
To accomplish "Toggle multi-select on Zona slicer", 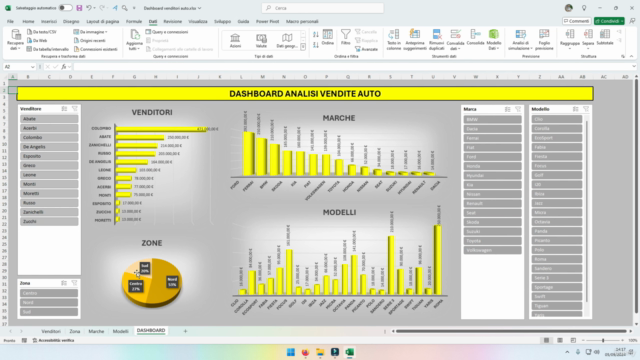I will tap(64, 283).
